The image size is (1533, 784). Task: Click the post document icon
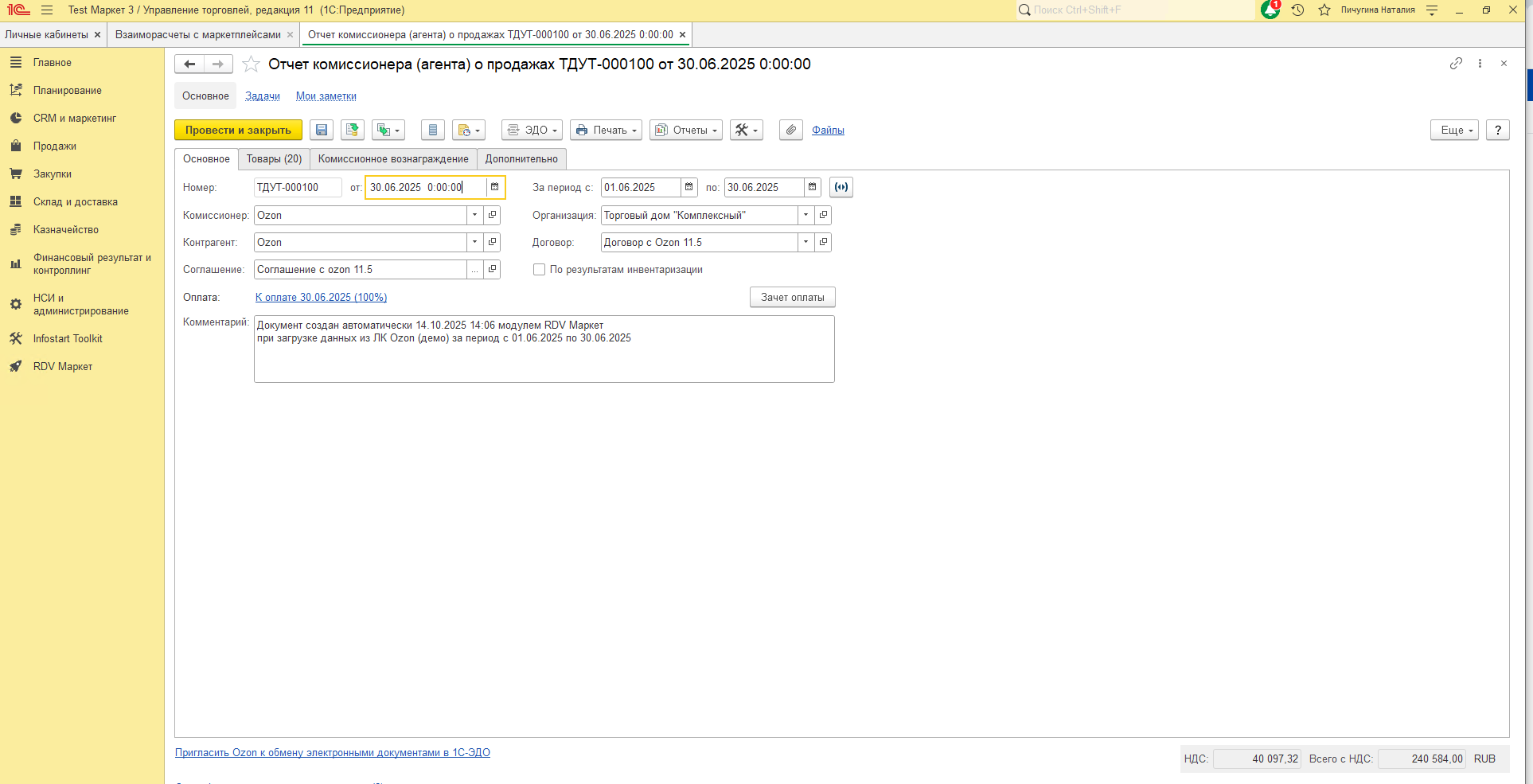(x=353, y=130)
